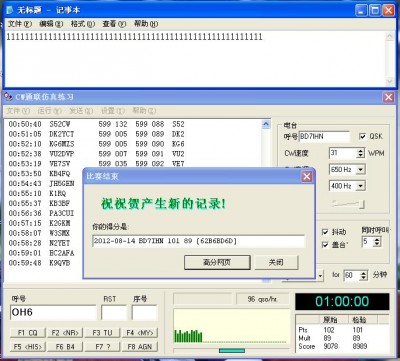Click the 序号 input field
This screenshot has width=400, height=361.
point(144,313)
